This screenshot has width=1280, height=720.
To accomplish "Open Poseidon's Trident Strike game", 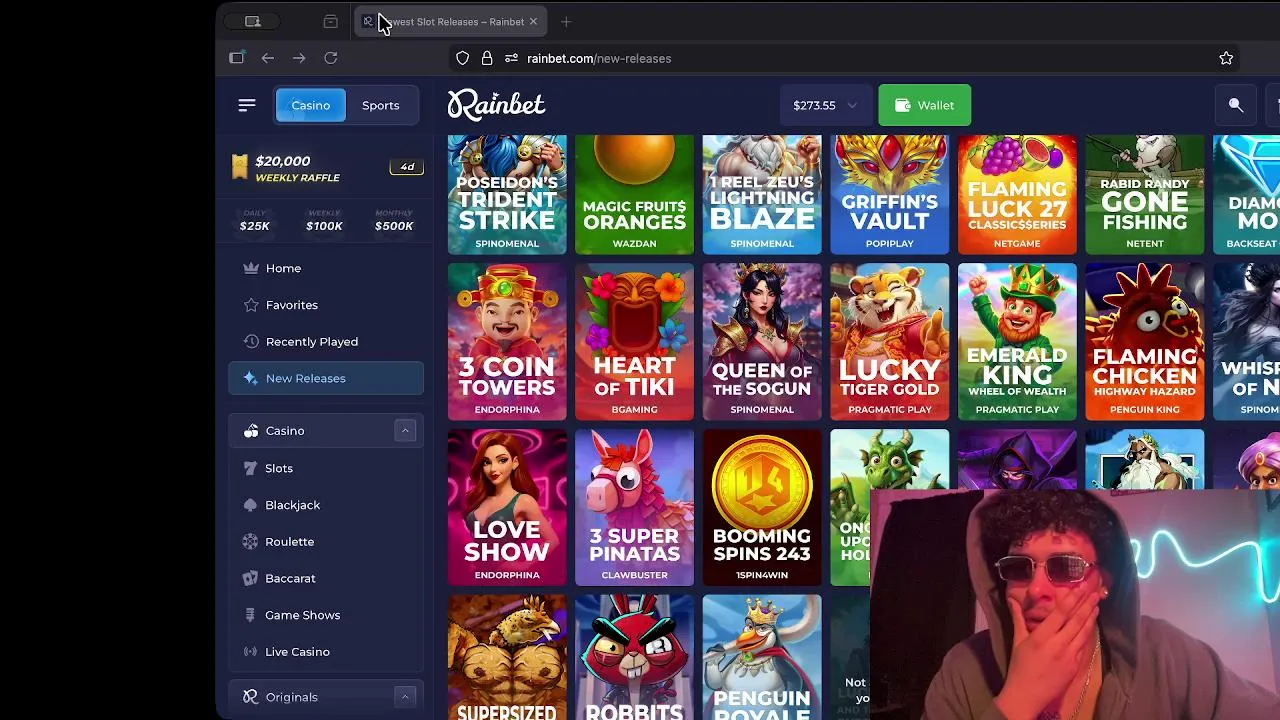I will pyautogui.click(x=507, y=195).
